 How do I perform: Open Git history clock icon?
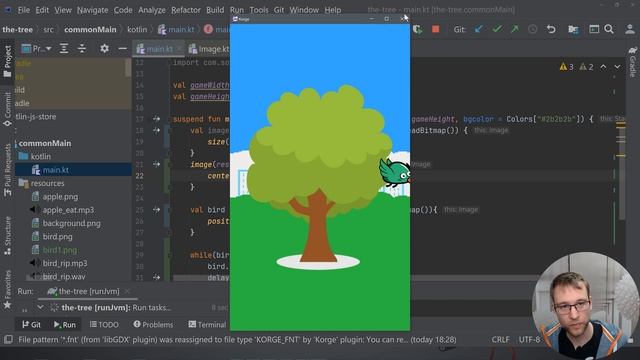tap(533, 29)
